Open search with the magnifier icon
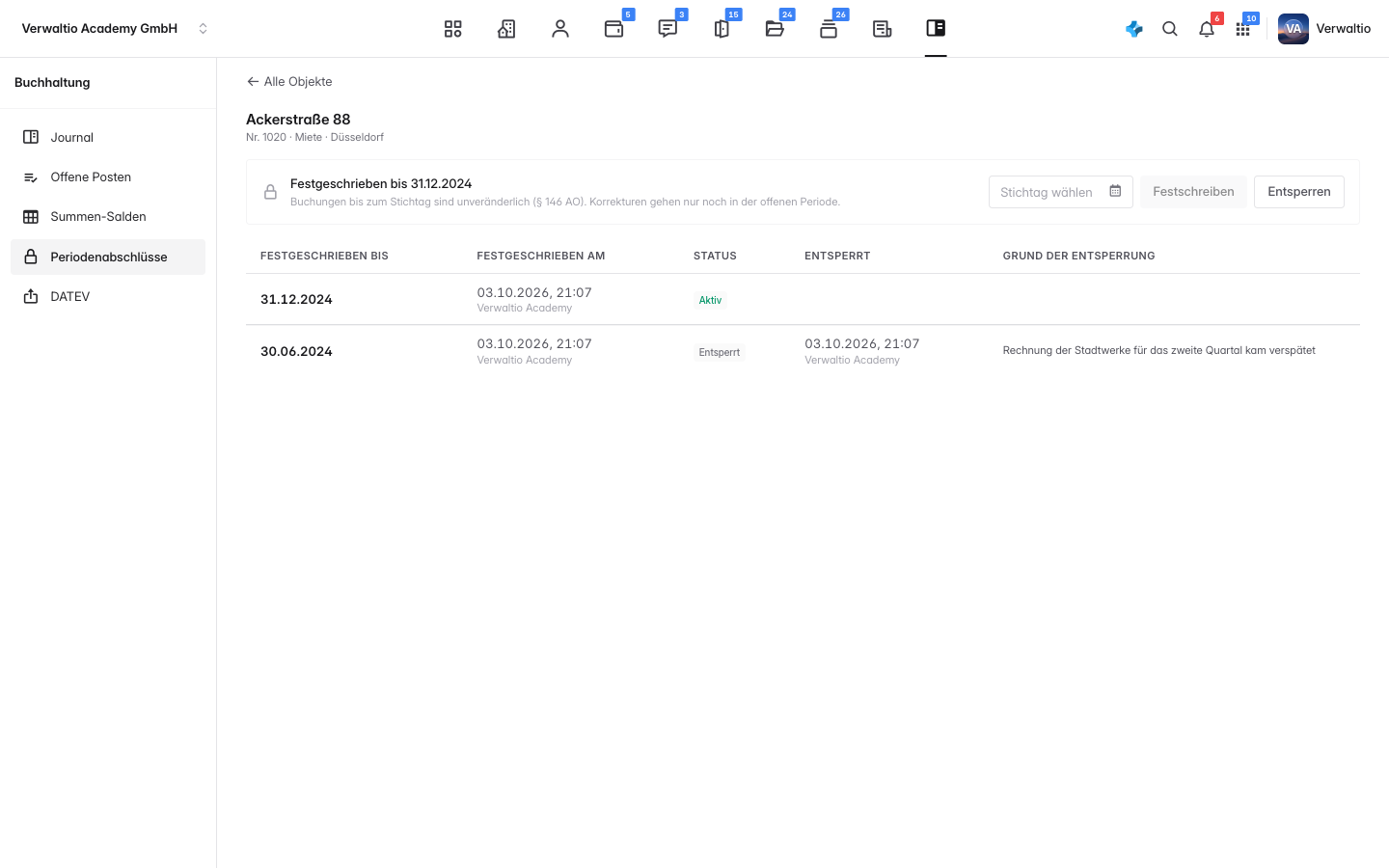The width and height of the screenshot is (1389, 868). (x=1170, y=29)
